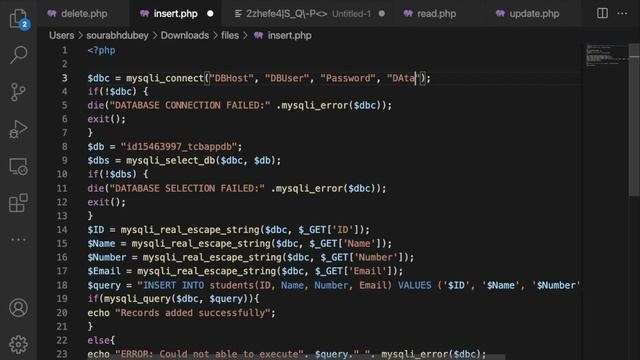
Task: Click the $Name variable on line 15
Action: point(101,244)
